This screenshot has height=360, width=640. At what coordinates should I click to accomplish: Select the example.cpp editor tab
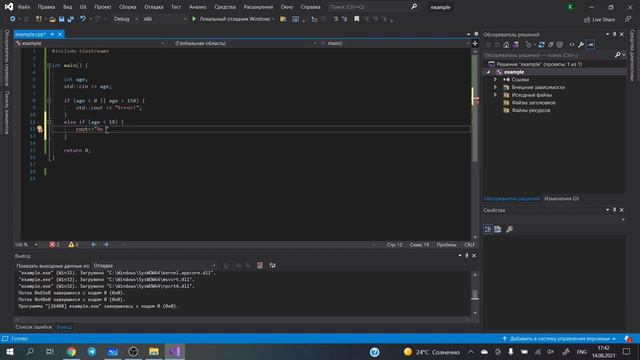click(30, 34)
